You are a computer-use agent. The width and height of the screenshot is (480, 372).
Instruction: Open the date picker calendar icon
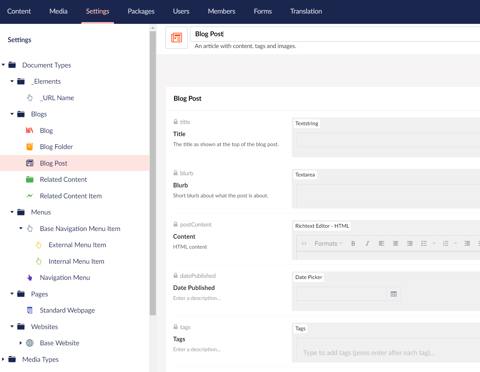pos(394,294)
